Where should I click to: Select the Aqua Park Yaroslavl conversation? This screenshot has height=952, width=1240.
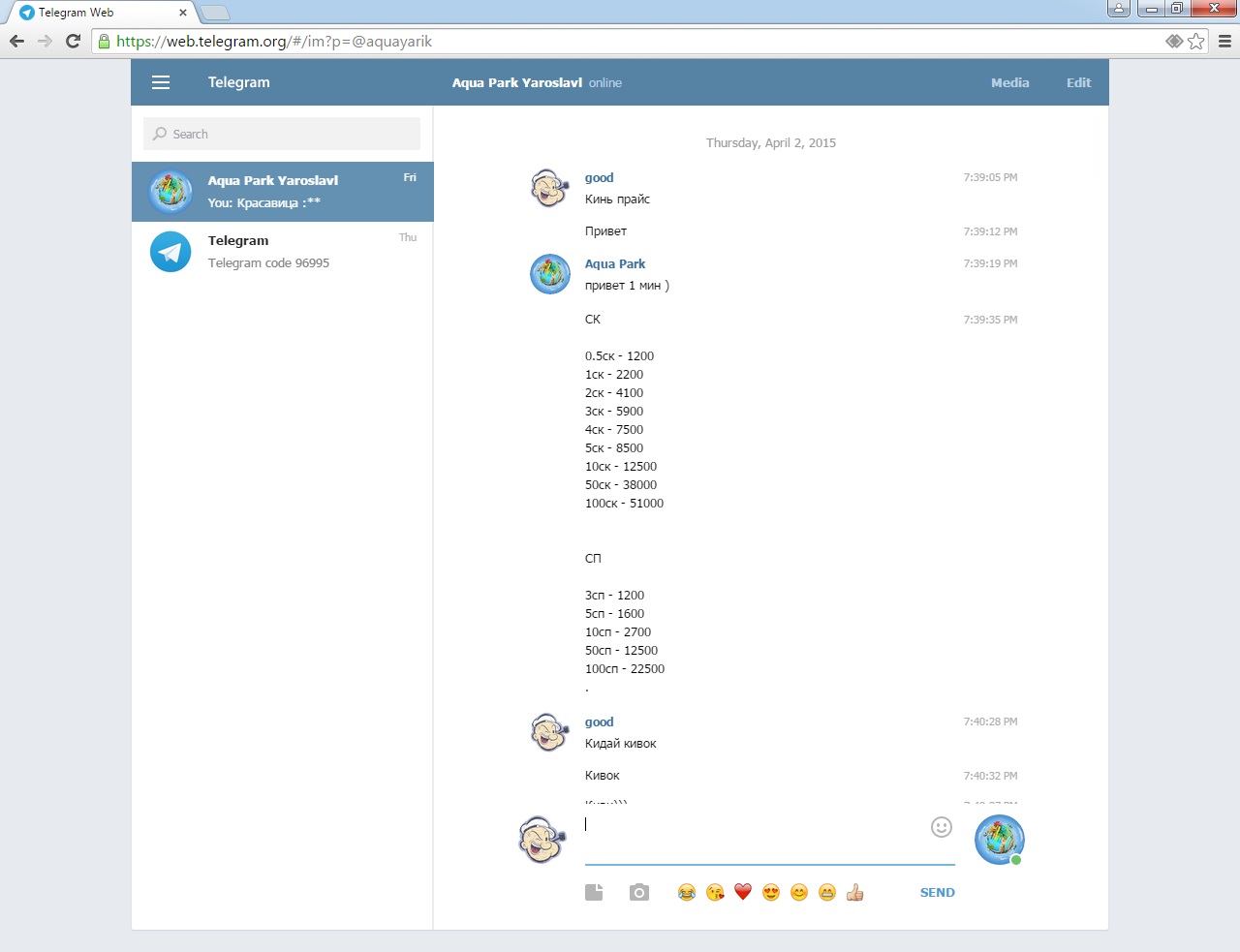click(282, 192)
